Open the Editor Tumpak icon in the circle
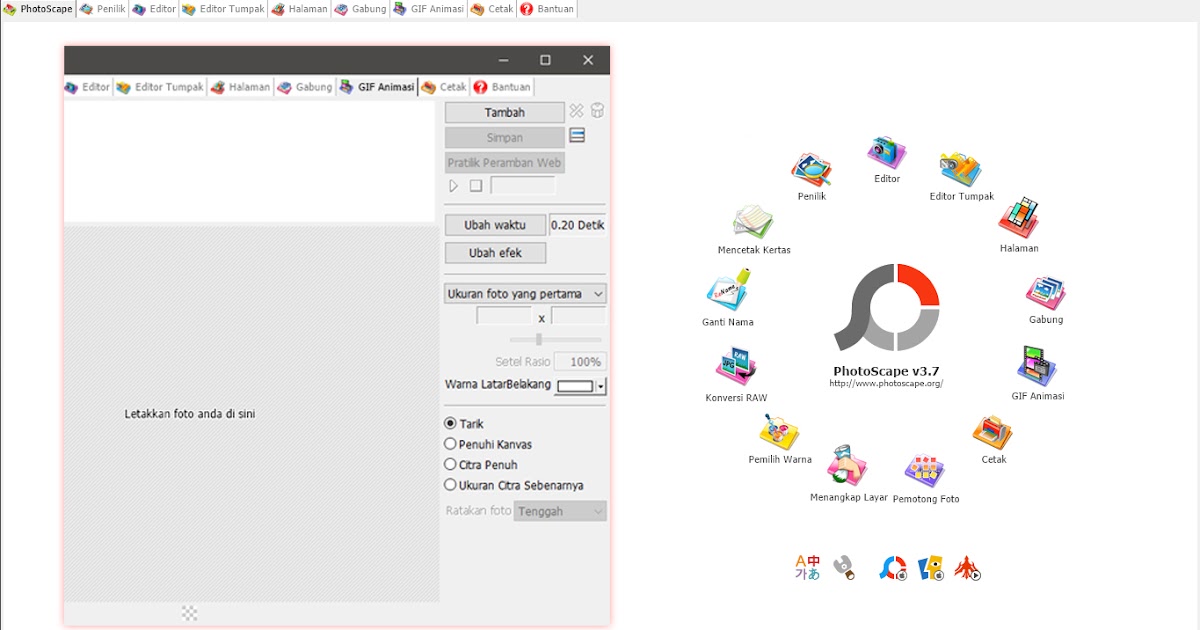1200x630 pixels. point(961,170)
